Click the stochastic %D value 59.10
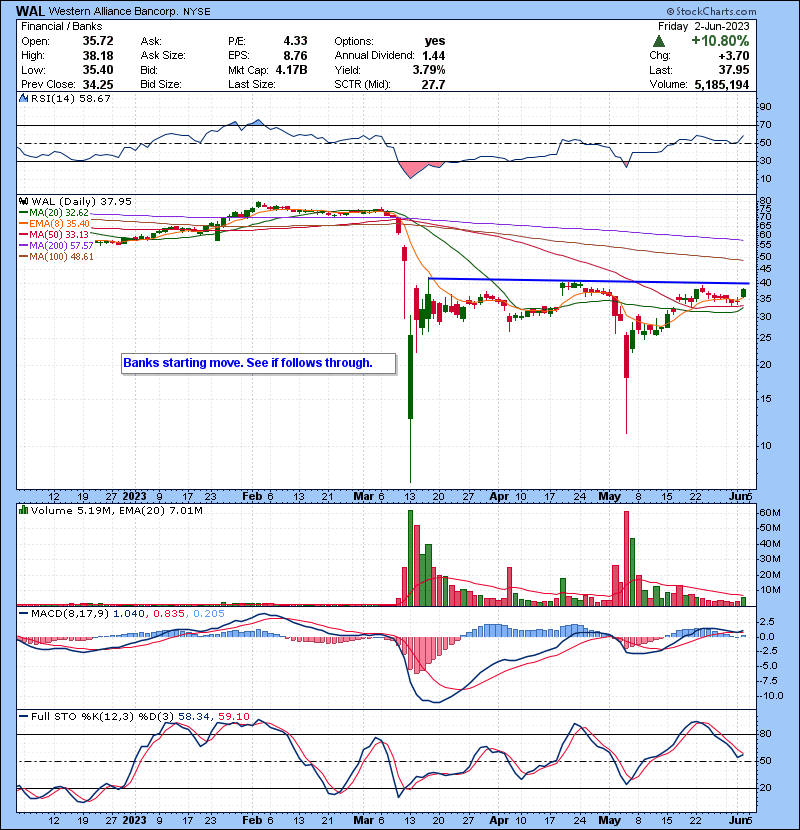Image resolution: width=800 pixels, height=830 pixels. (x=233, y=717)
